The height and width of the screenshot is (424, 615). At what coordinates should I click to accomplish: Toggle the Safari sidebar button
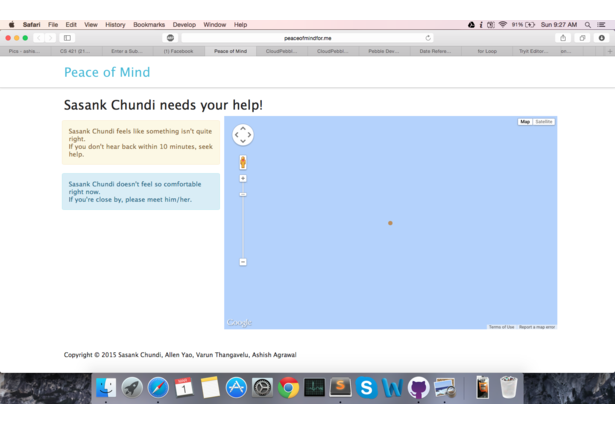(x=67, y=38)
